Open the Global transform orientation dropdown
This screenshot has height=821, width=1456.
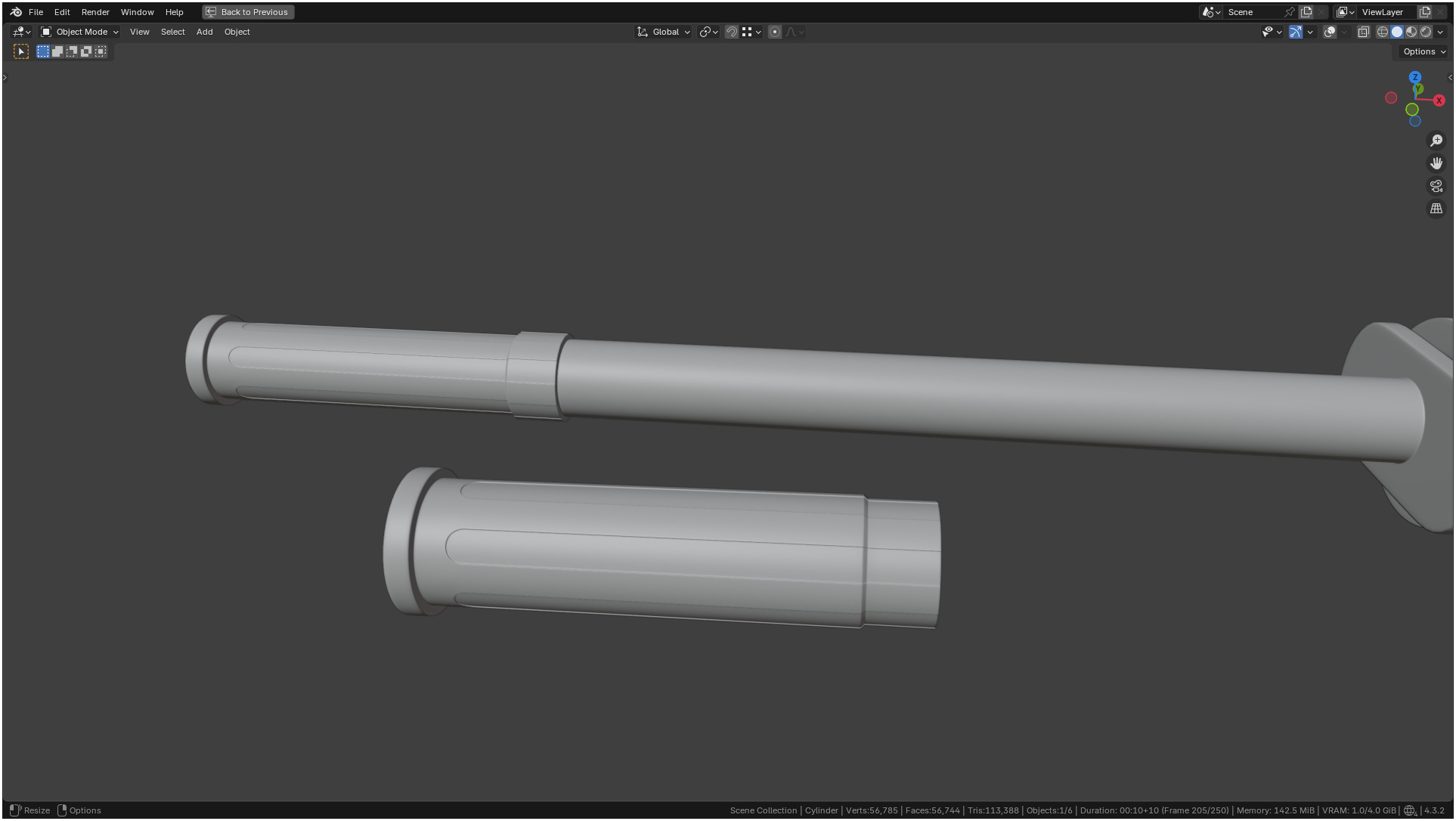[664, 32]
